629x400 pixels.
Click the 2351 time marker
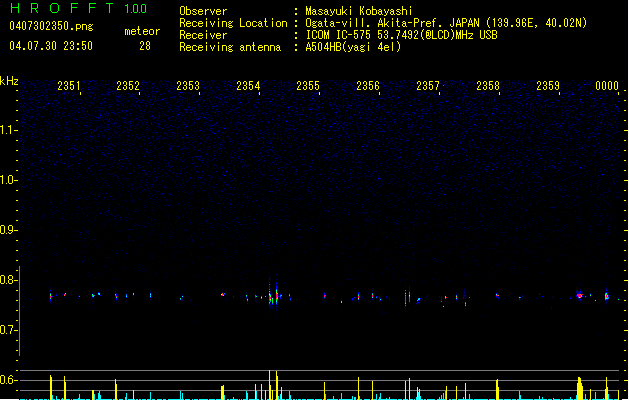(68, 86)
